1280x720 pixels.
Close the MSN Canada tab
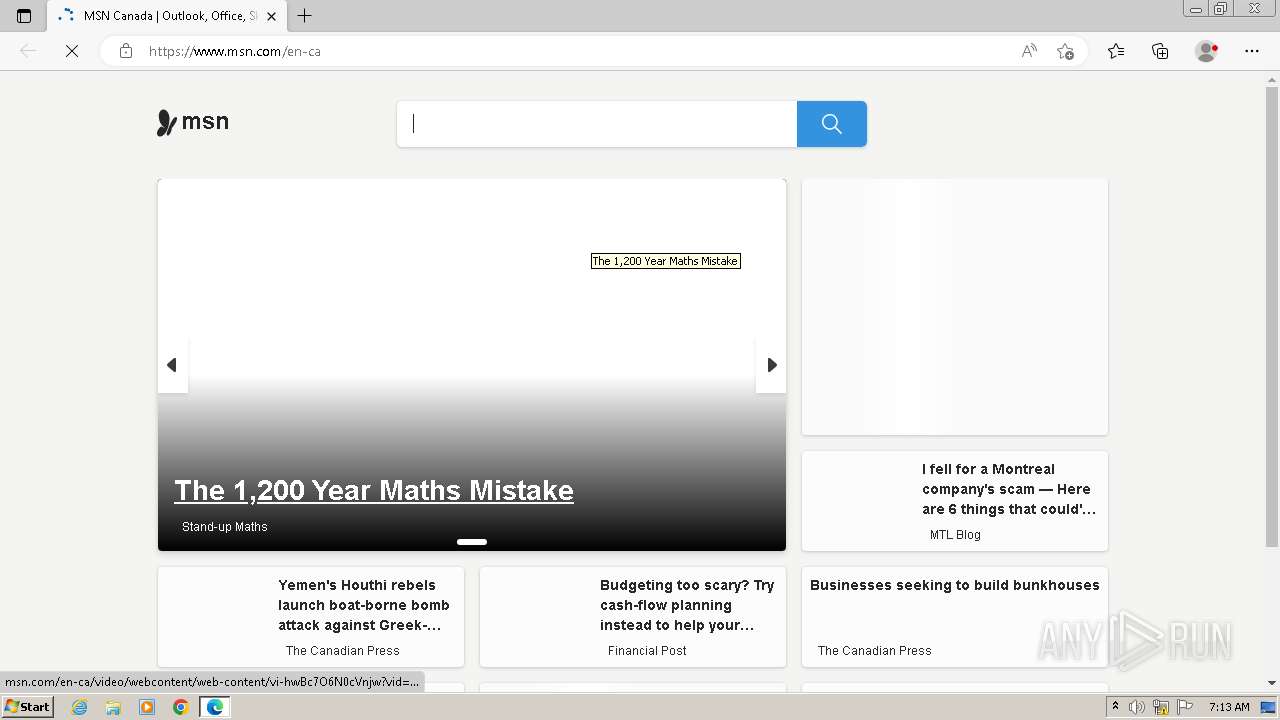[271, 16]
